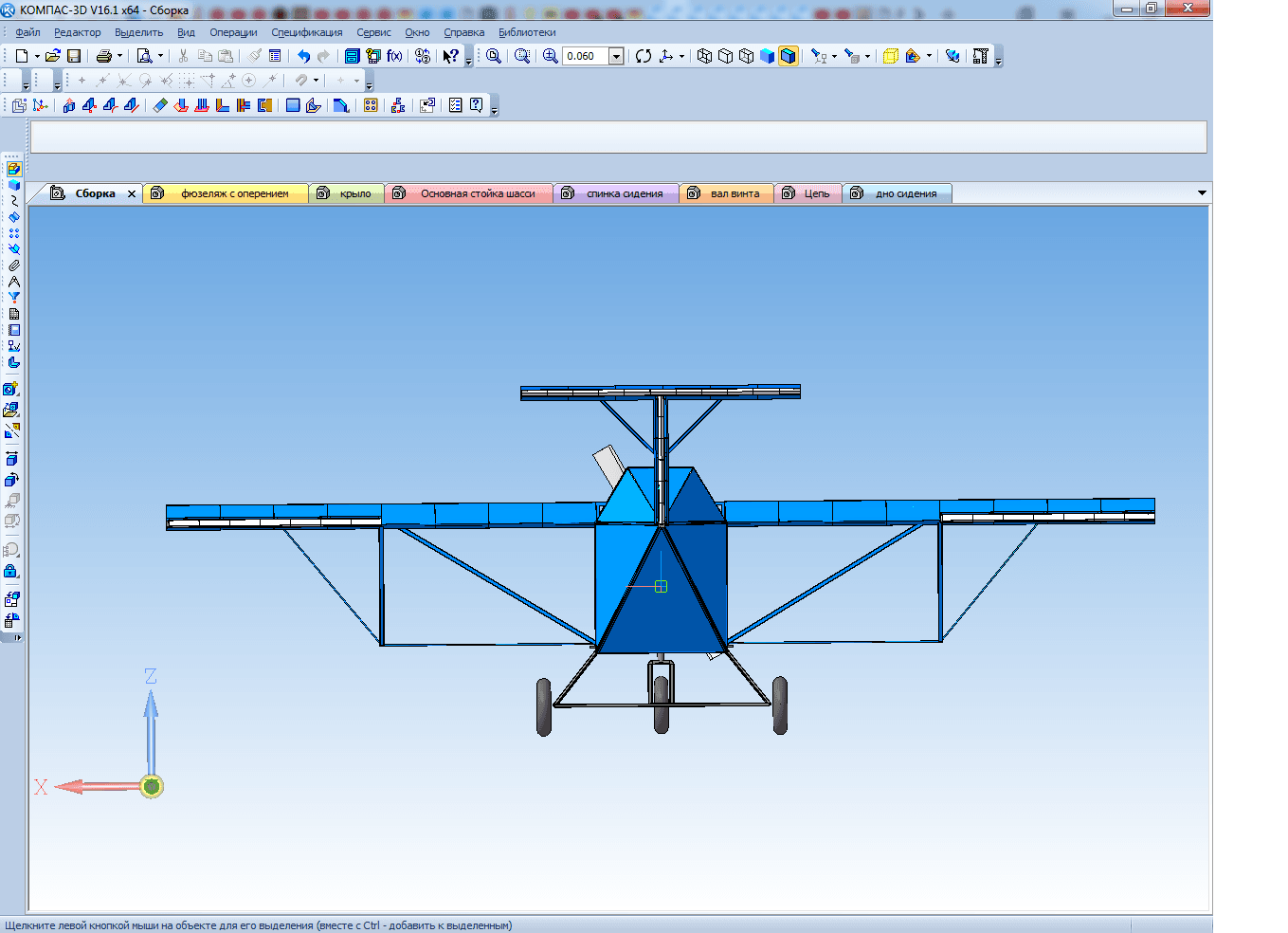
Task: Click the Print icon
Action: [103, 56]
